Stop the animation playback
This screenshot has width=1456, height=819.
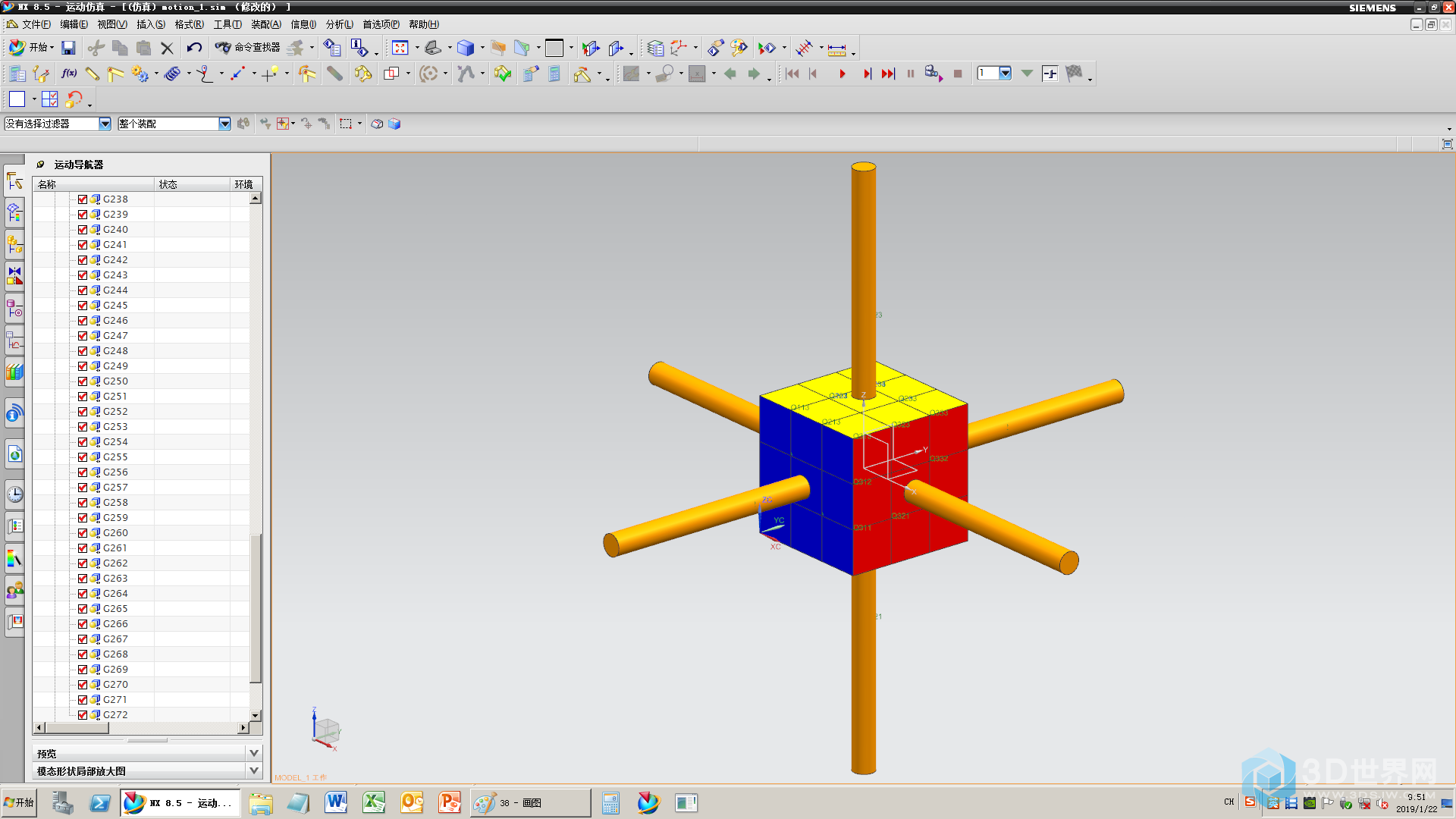(958, 74)
